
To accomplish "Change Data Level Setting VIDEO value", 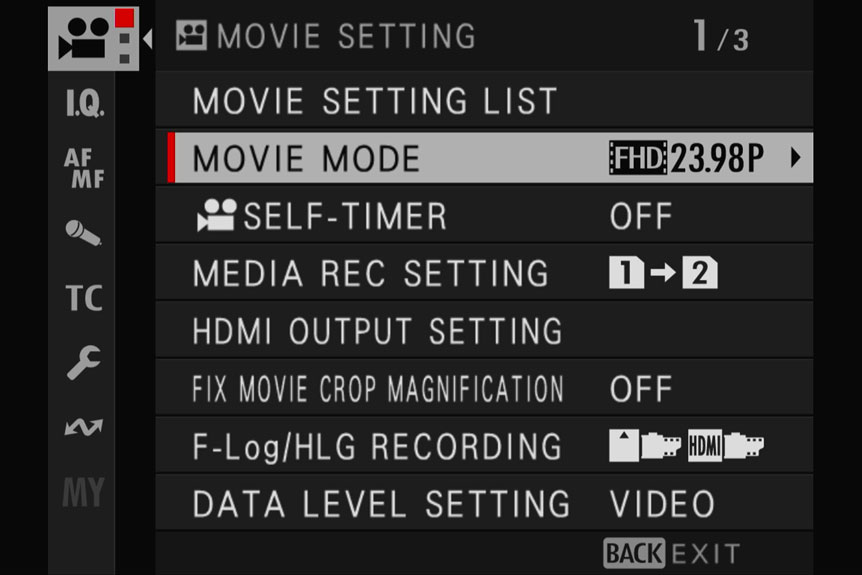I will coord(662,504).
